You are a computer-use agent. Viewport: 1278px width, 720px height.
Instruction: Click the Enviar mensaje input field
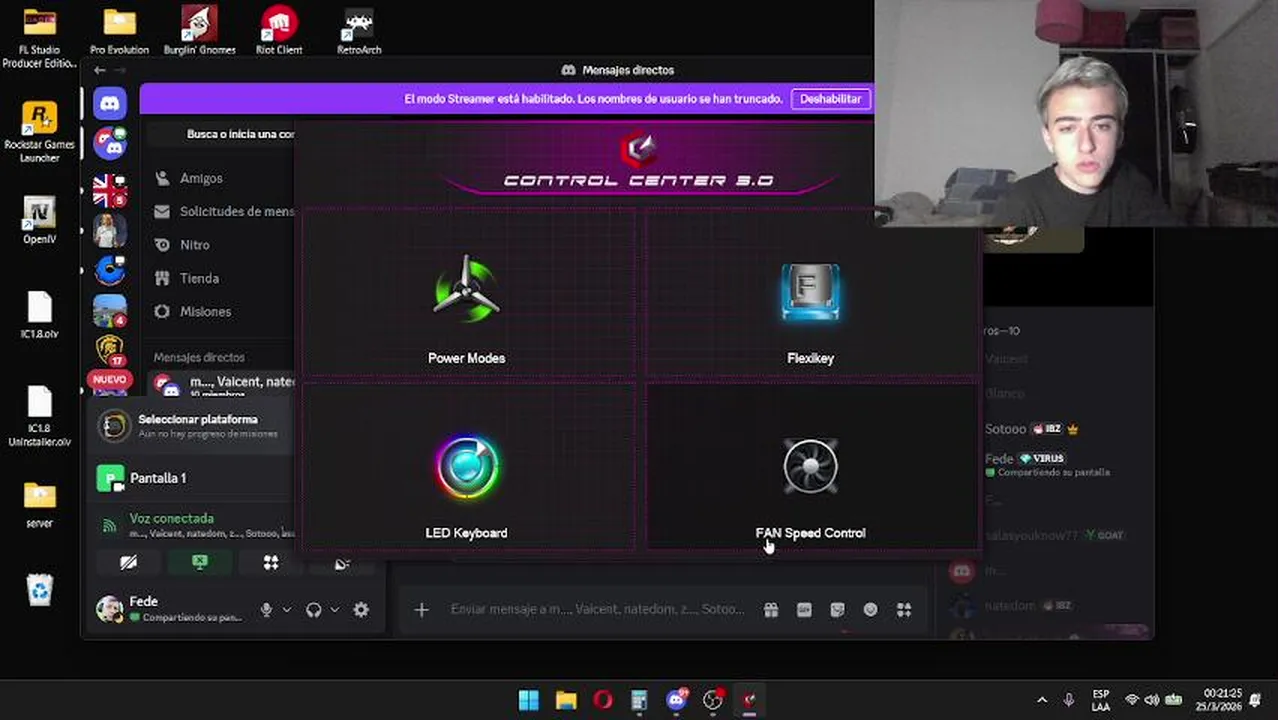(x=597, y=609)
